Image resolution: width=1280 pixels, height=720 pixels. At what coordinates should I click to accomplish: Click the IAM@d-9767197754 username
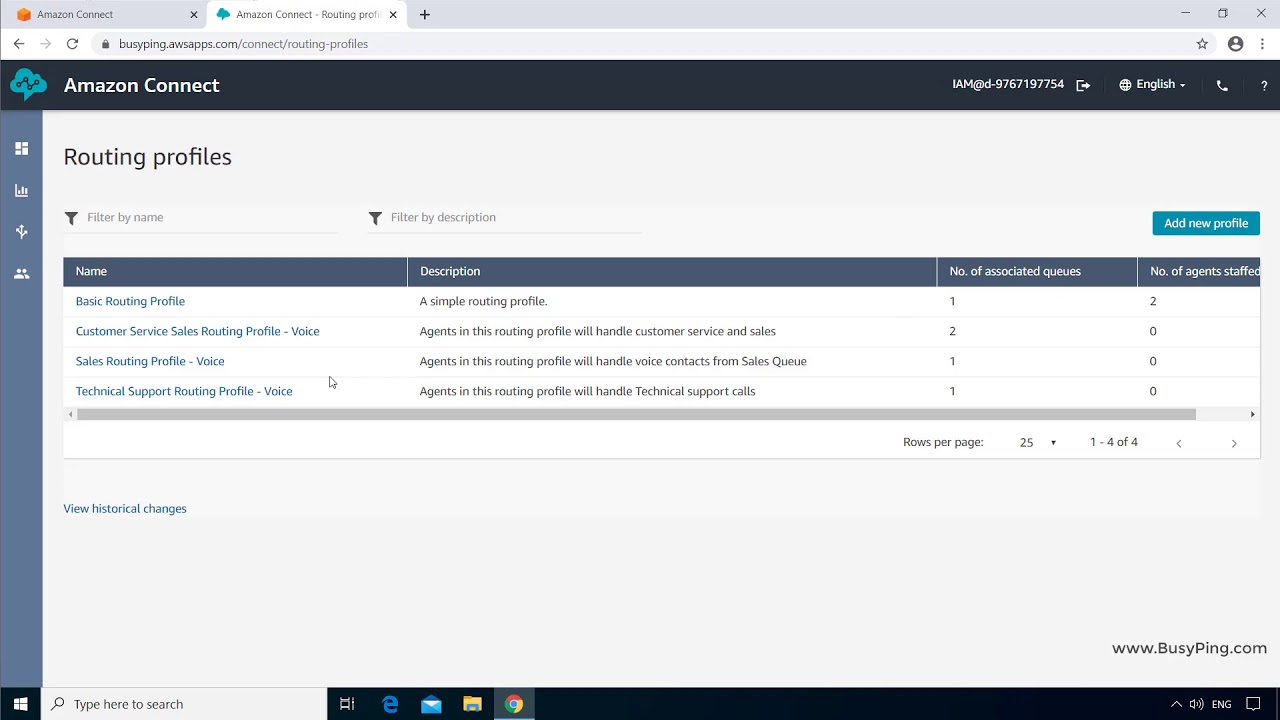pyautogui.click(x=1008, y=84)
